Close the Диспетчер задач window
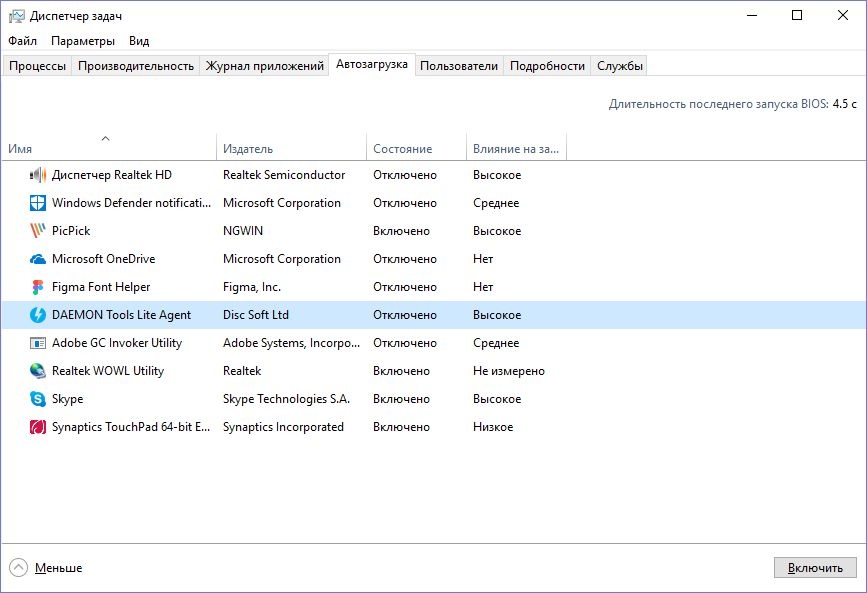Image resolution: width=867 pixels, height=593 pixels. [842, 15]
